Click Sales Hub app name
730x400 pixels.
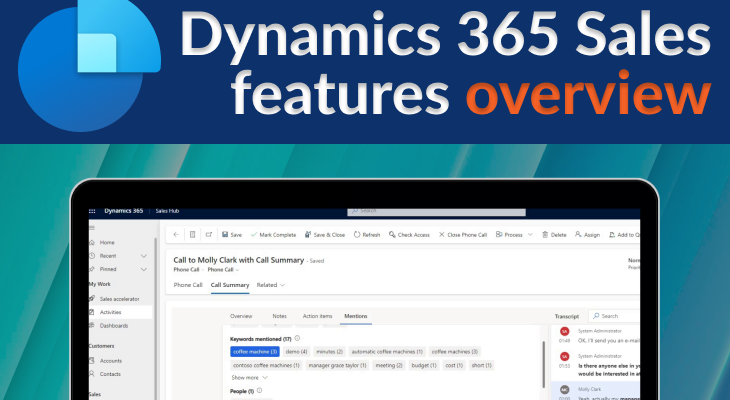(x=167, y=211)
